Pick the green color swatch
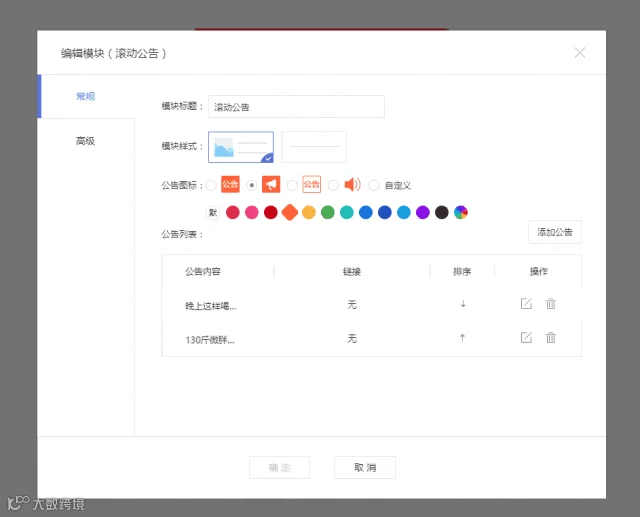Viewport: 640px width, 517px height. tap(328, 212)
